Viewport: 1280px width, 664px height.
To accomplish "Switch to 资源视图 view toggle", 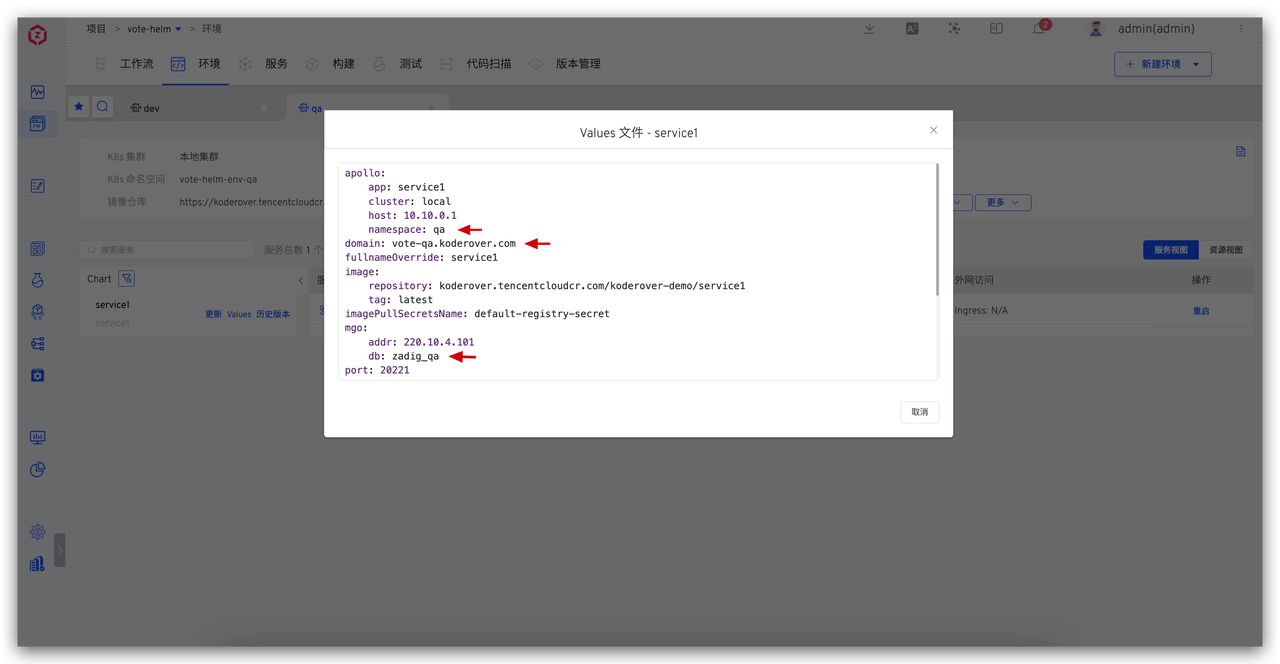I will pos(1225,250).
